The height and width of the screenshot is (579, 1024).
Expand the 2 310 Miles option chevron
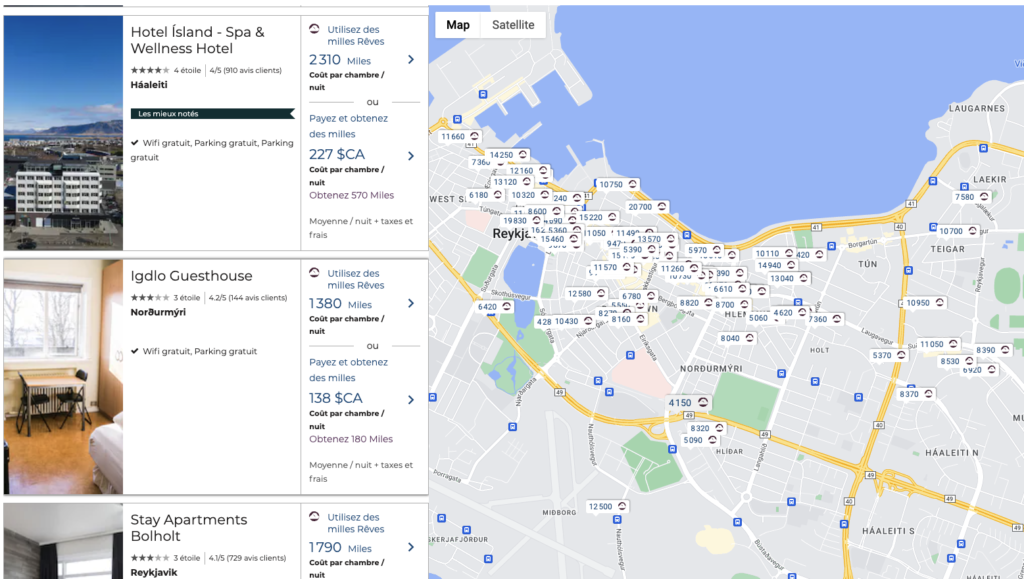click(410, 60)
